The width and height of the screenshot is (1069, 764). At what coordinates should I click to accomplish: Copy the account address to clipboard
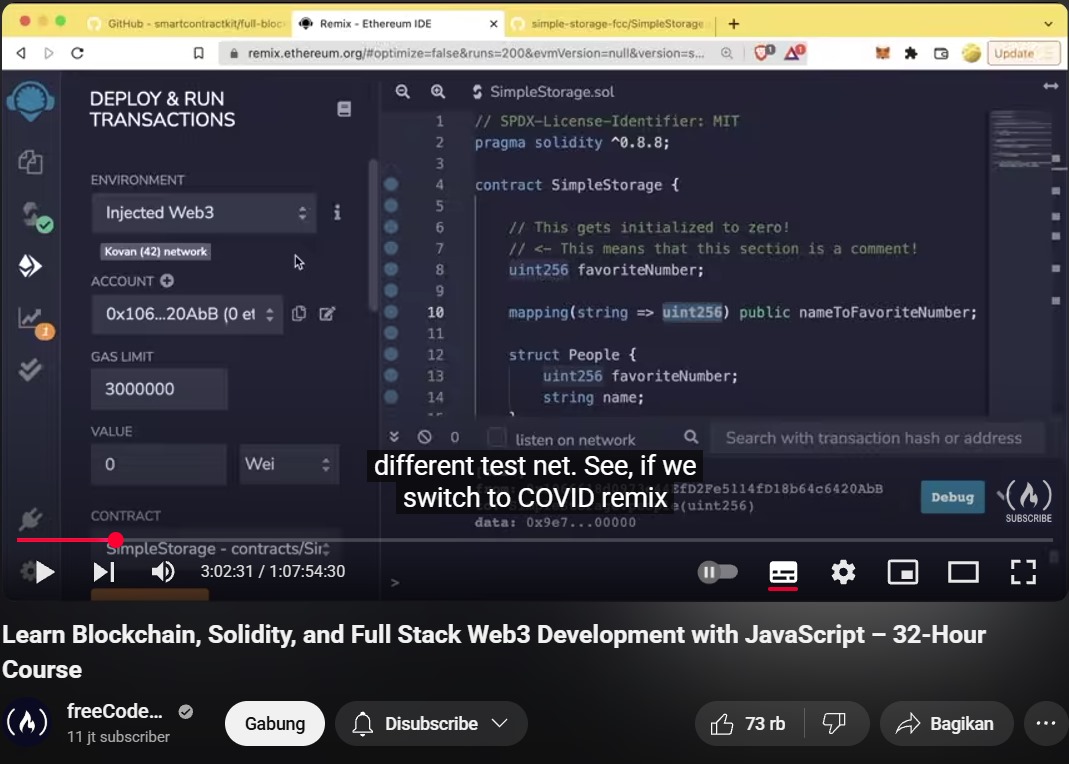pos(299,314)
